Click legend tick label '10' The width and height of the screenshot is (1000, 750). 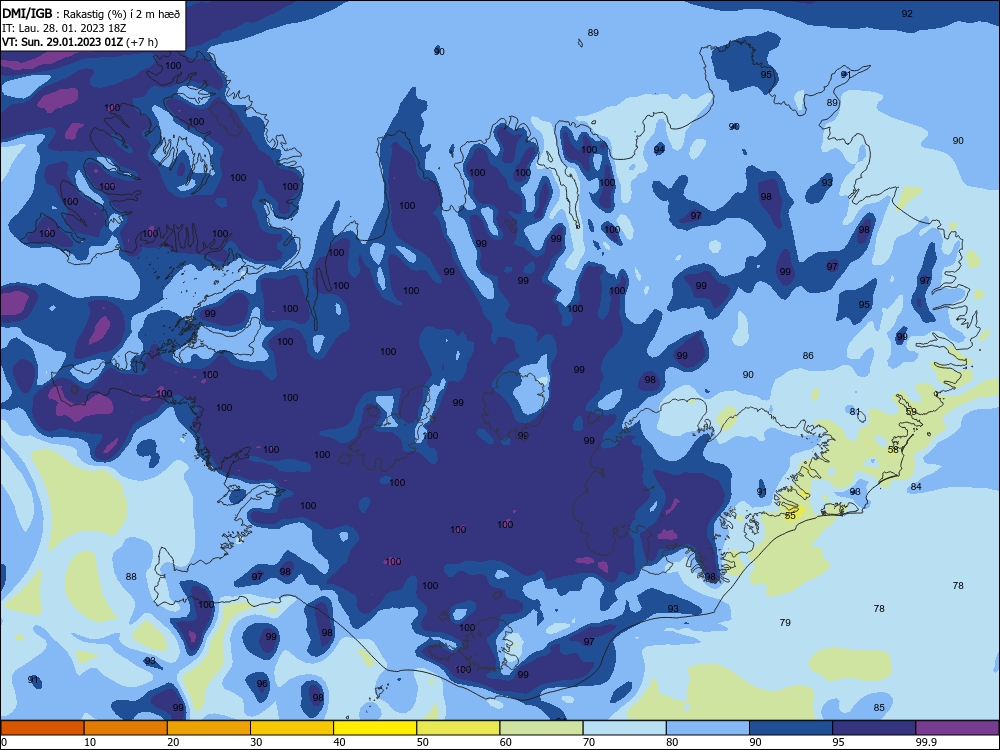(x=90, y=742)
